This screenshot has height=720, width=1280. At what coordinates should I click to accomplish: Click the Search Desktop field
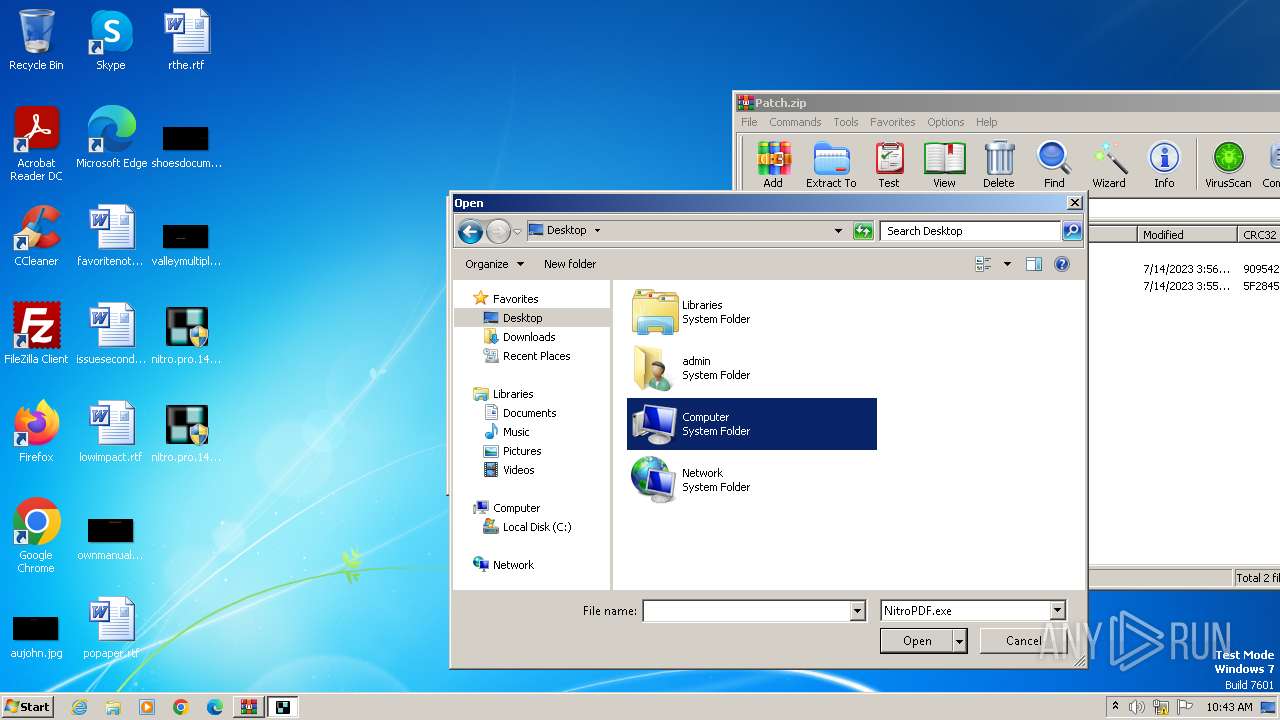click(971, 231)
